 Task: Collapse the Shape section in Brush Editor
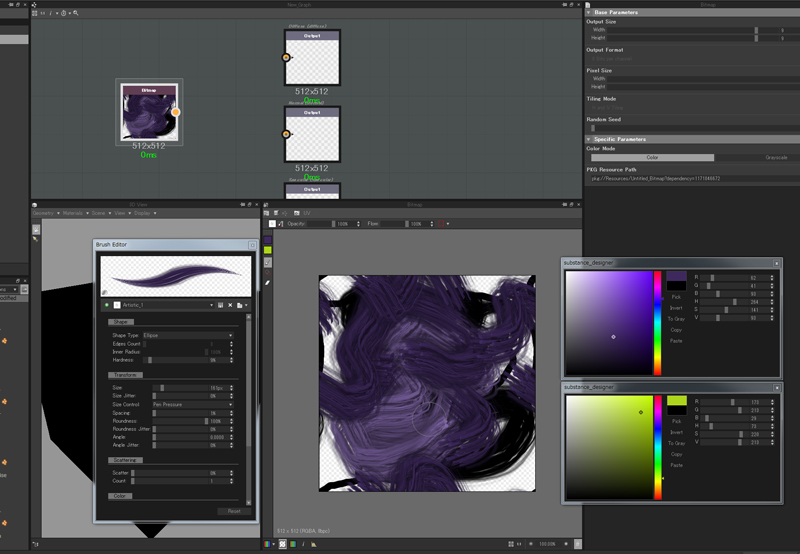(x=121, y=322)
